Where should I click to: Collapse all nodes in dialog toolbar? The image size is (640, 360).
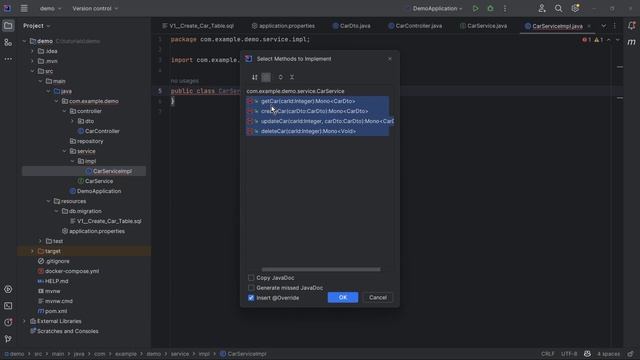coord(292,77)
